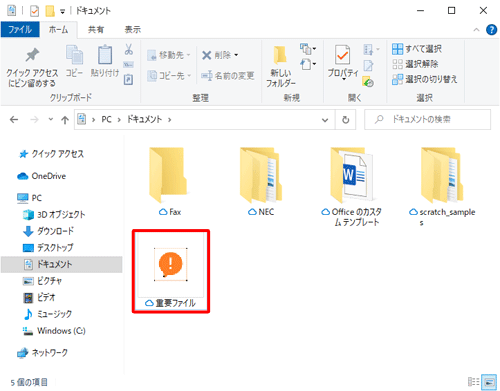This screenshot has height=391, width=500.
Task: Click the New folder icon
Action: click(280, 55)
